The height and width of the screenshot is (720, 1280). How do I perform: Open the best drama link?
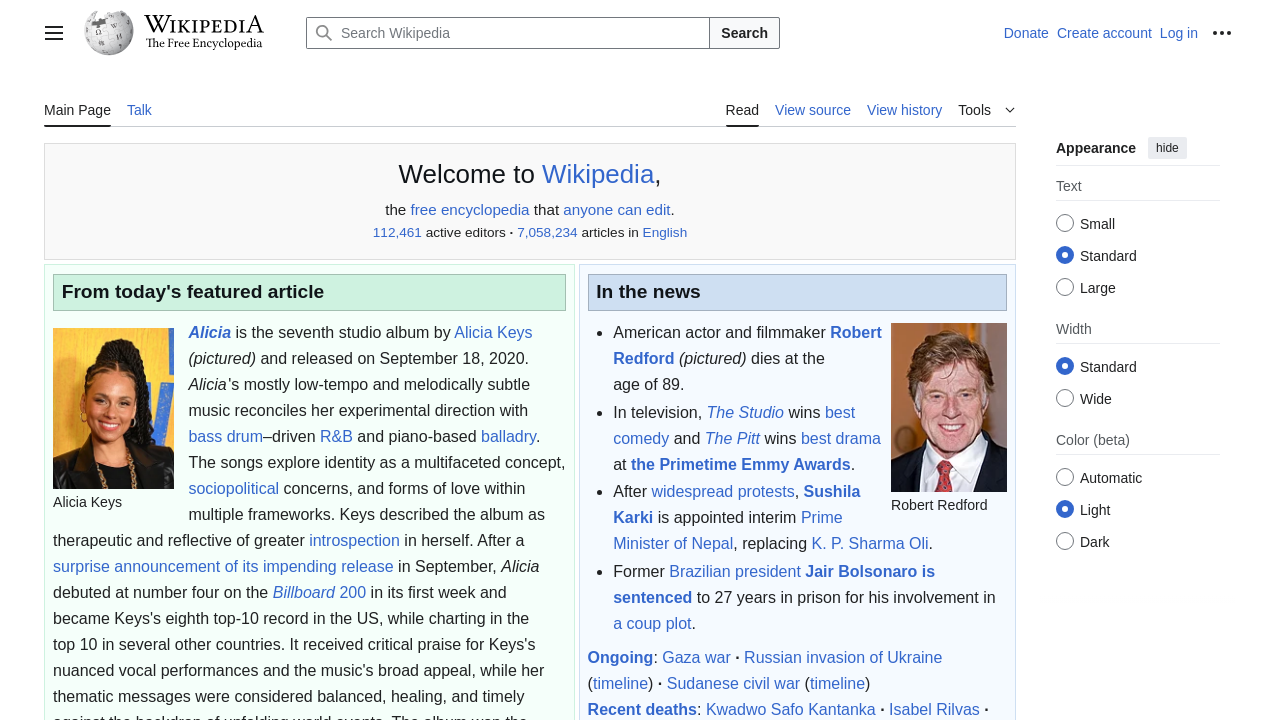coord(841,438)
